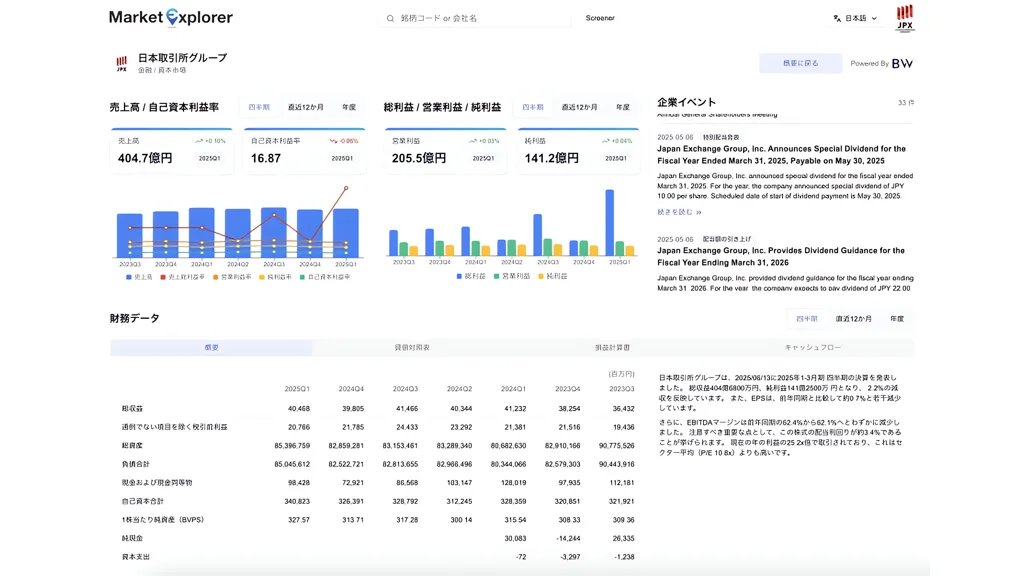Click the 40,468 revenue value for 2025Q1

299,409
